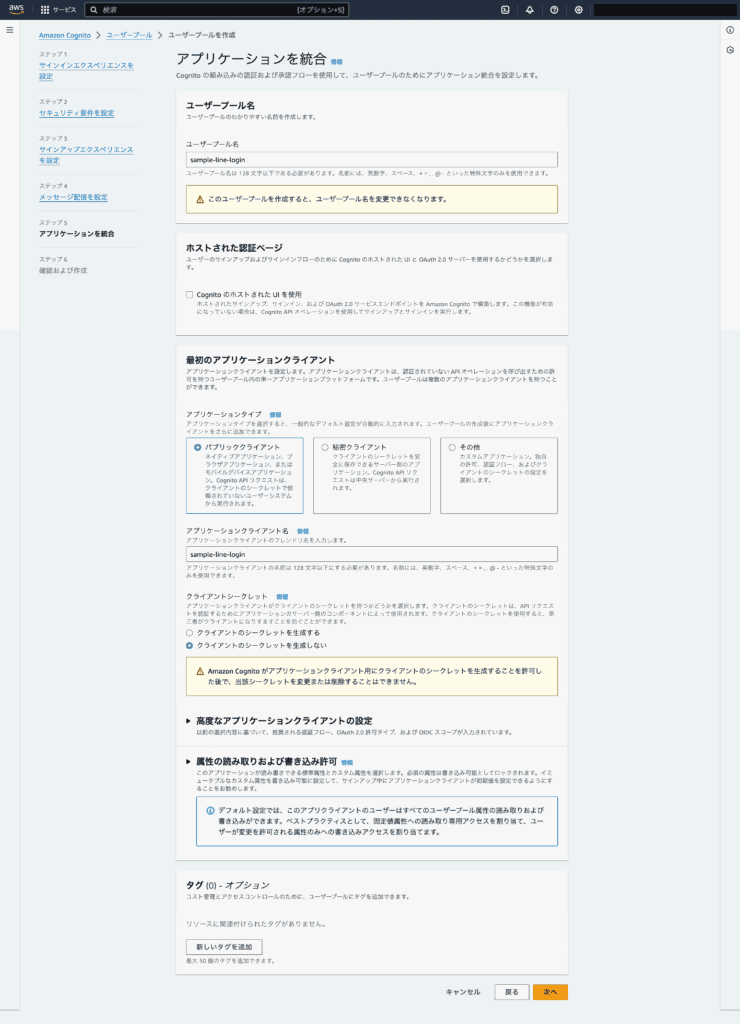This screenshot has width=740, height=1024.
Task: Open the hamburger side navigation menu
Action: pyautogui.click(x=10, y=30)
